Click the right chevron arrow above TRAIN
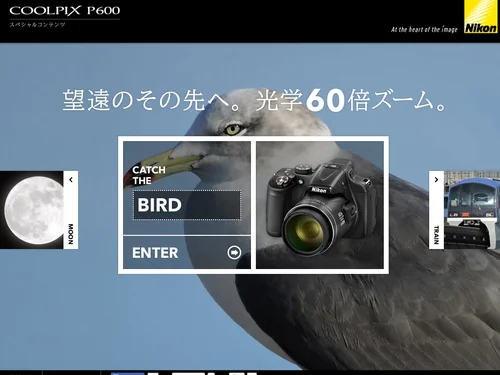 tap(436, 180)
